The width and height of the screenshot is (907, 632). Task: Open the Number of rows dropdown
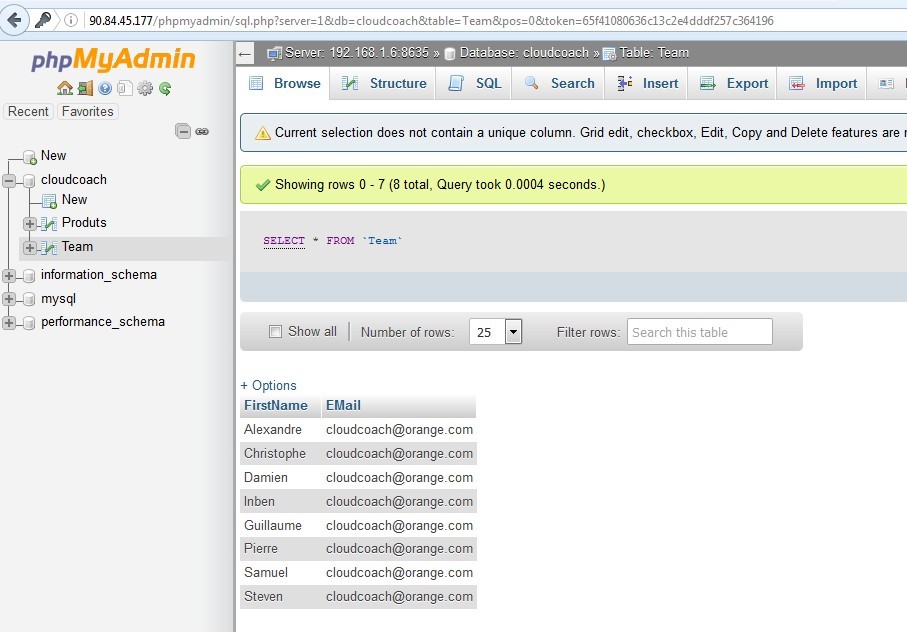(496, 331)
